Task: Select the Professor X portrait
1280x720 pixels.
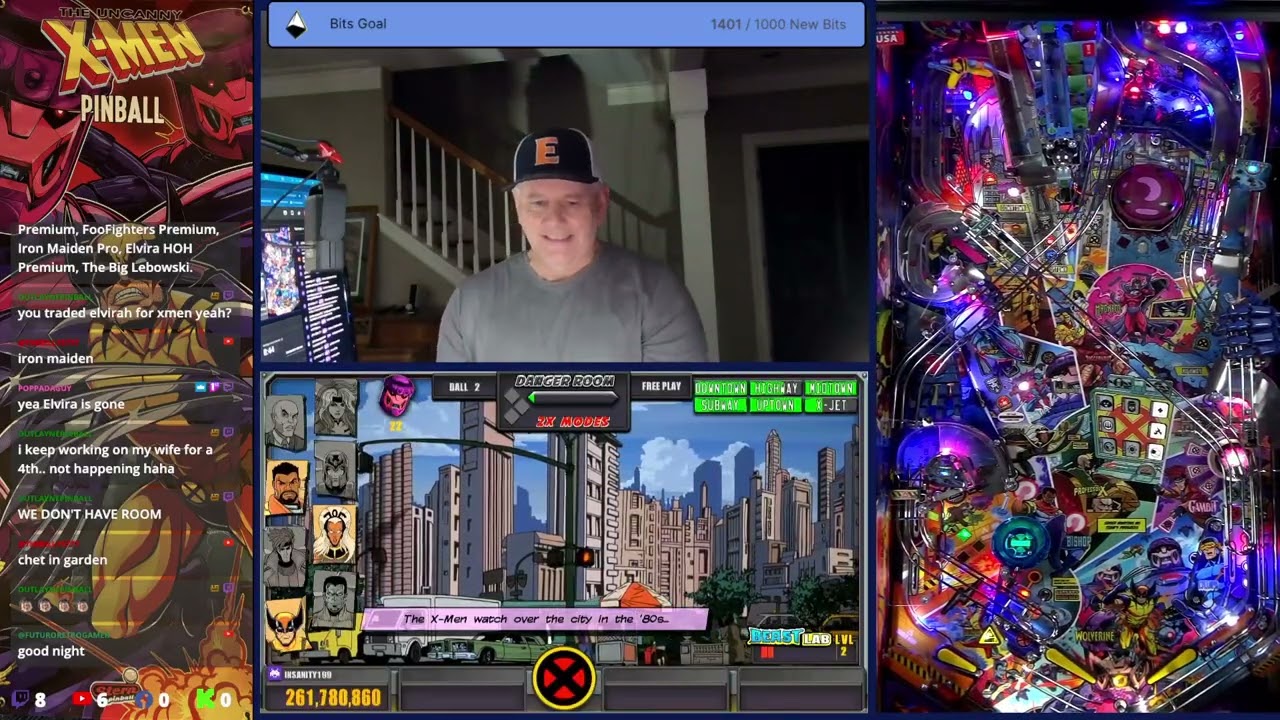Action: (x=285, y=424)
